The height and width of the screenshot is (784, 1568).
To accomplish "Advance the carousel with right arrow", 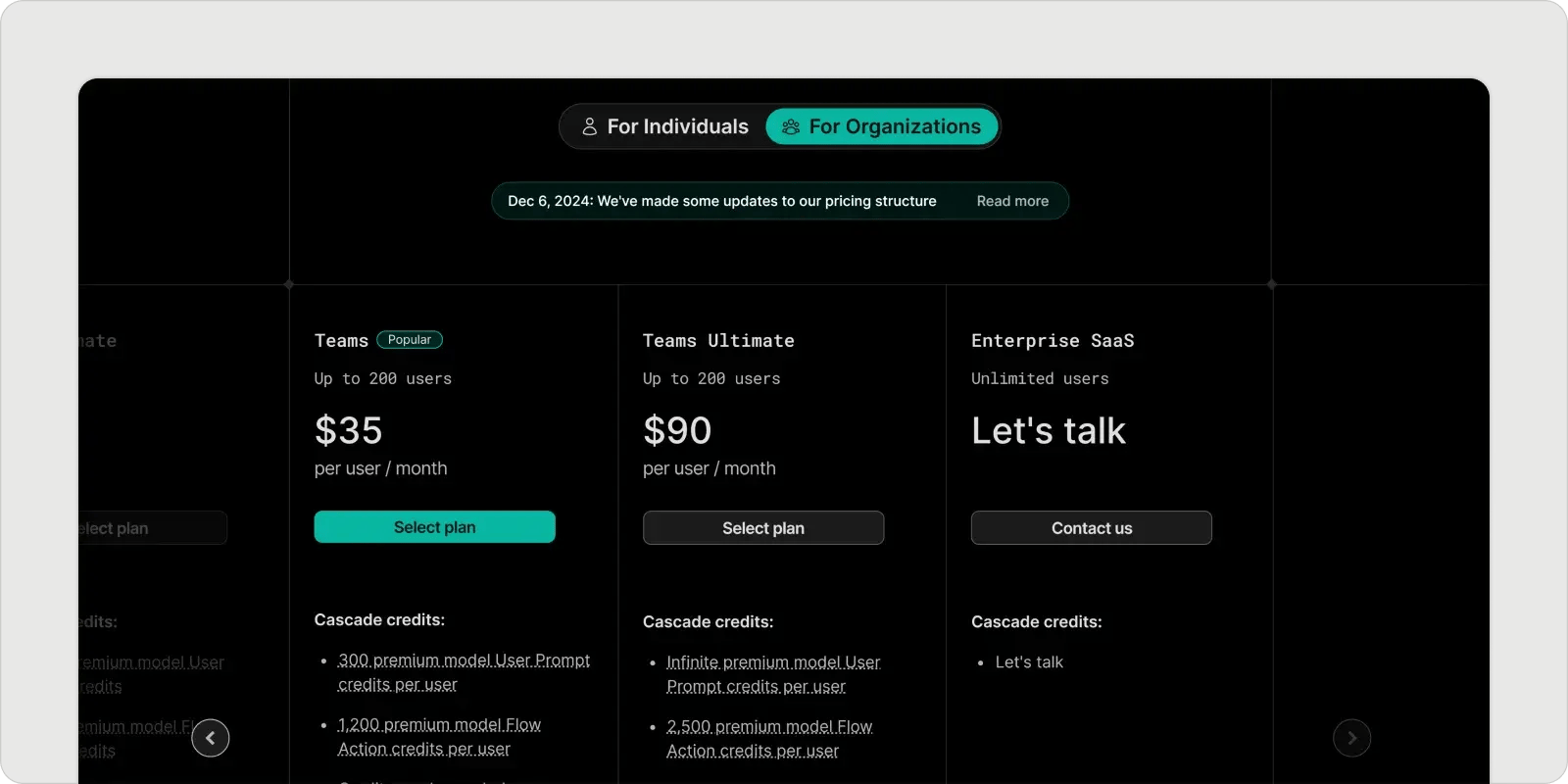I will tap(1351, 738).
